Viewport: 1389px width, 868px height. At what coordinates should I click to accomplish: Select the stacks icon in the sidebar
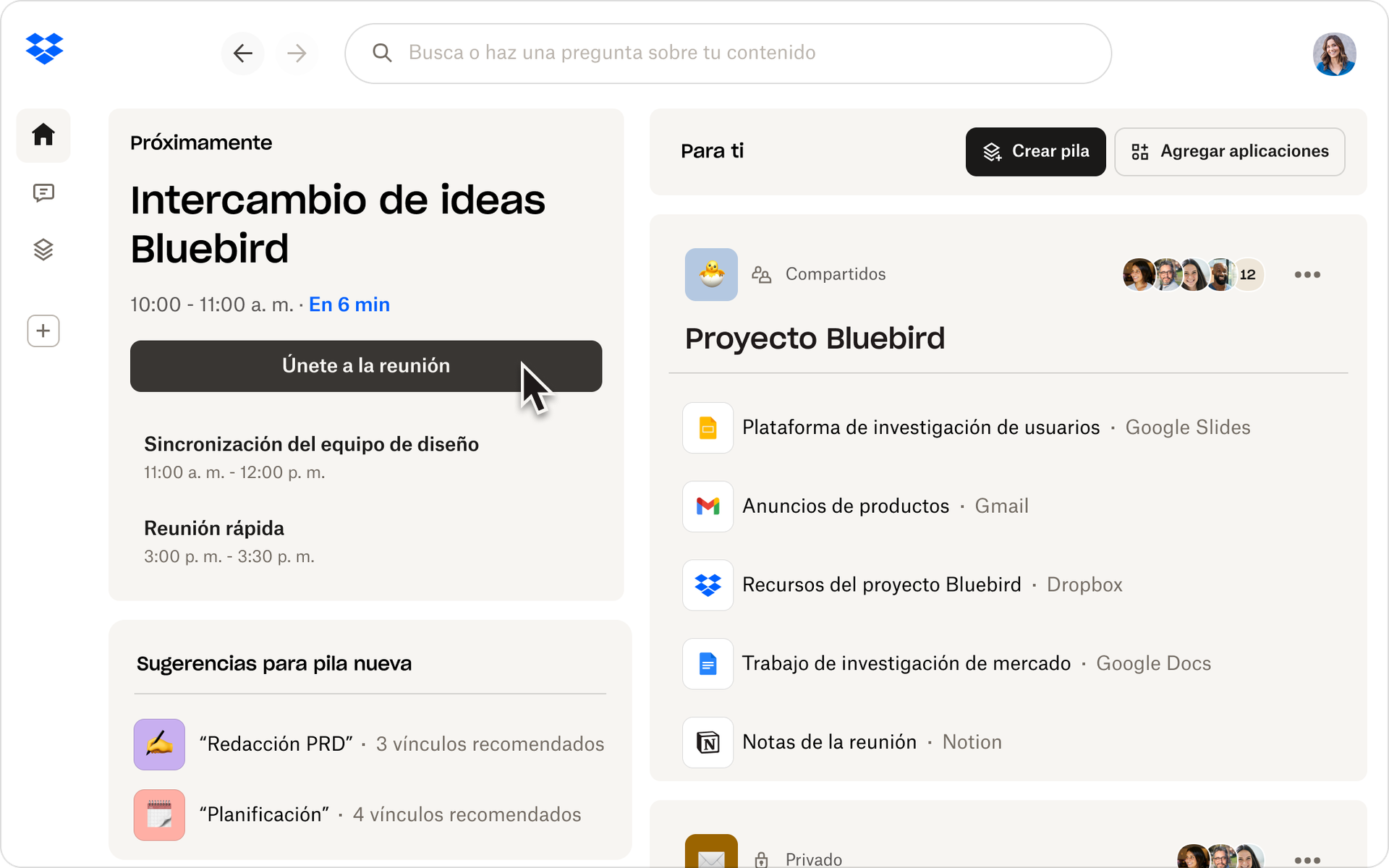point(43,250)
